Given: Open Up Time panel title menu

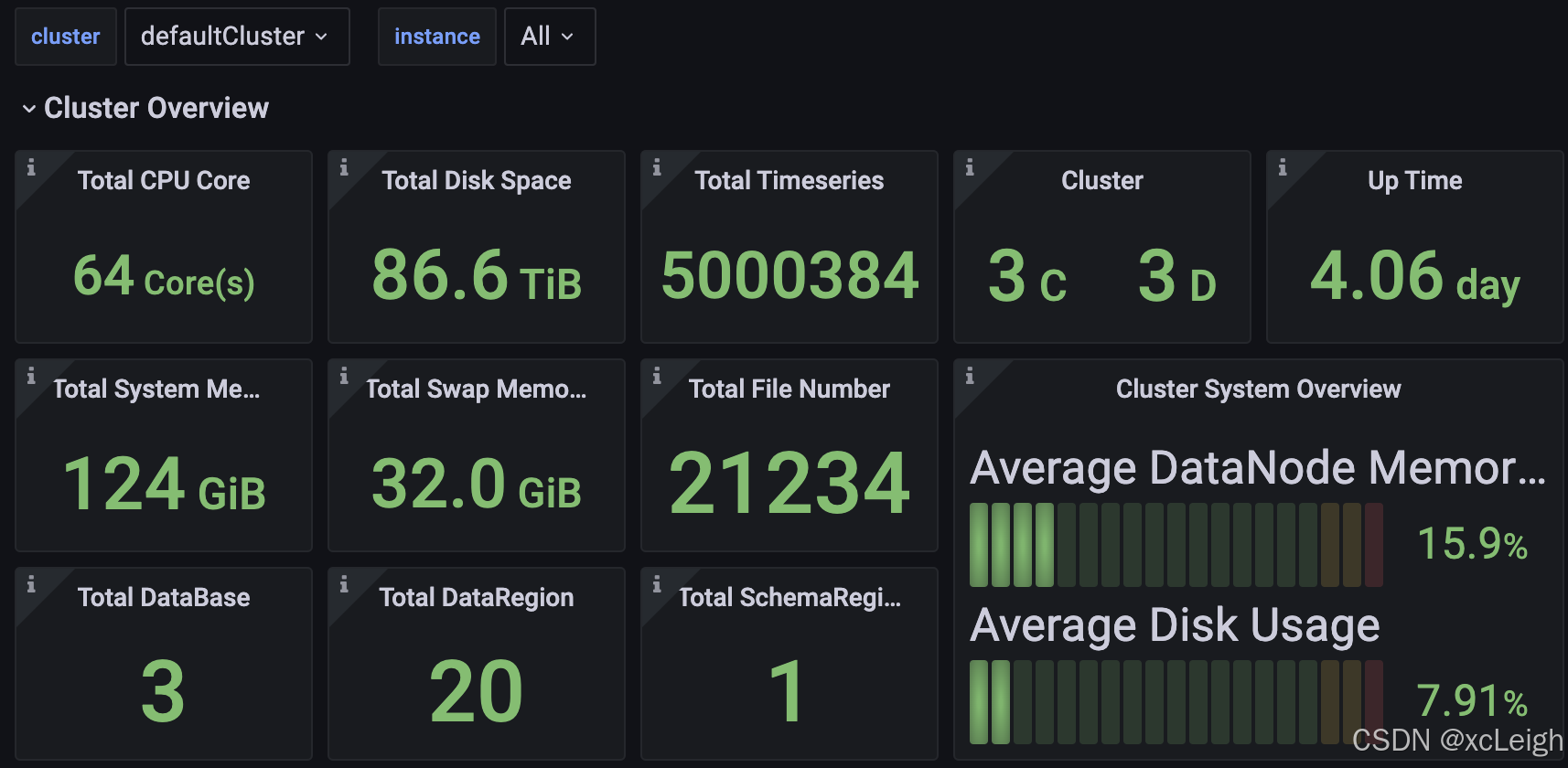Looking at the screenshot, I should click(x=1415, y=180).
